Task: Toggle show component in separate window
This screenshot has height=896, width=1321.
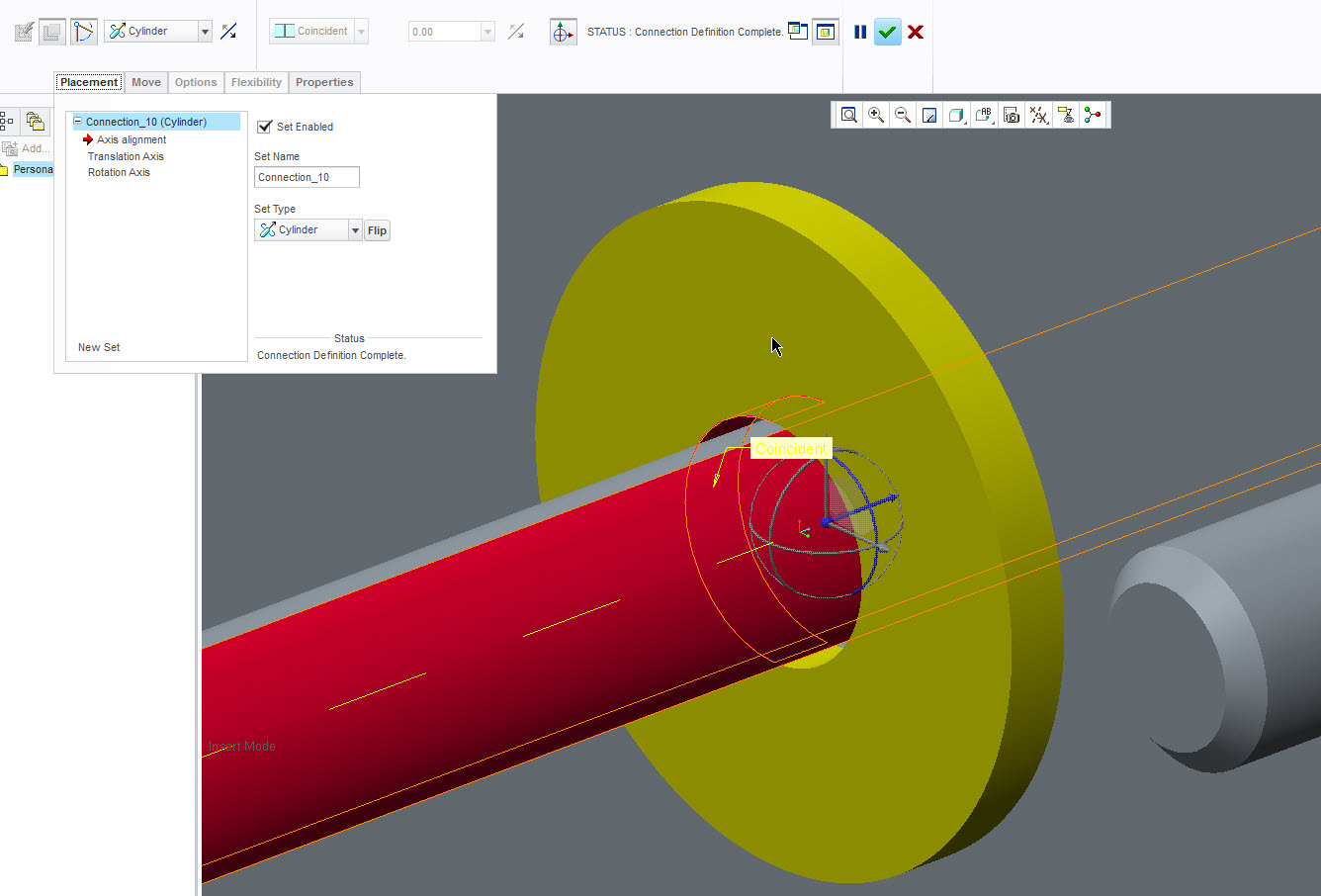Action: (x=798, y=32)
